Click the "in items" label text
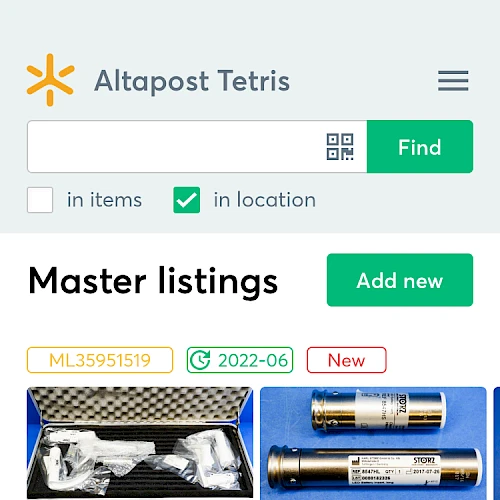This screenshot has height=500, width=500. (104, 200)
